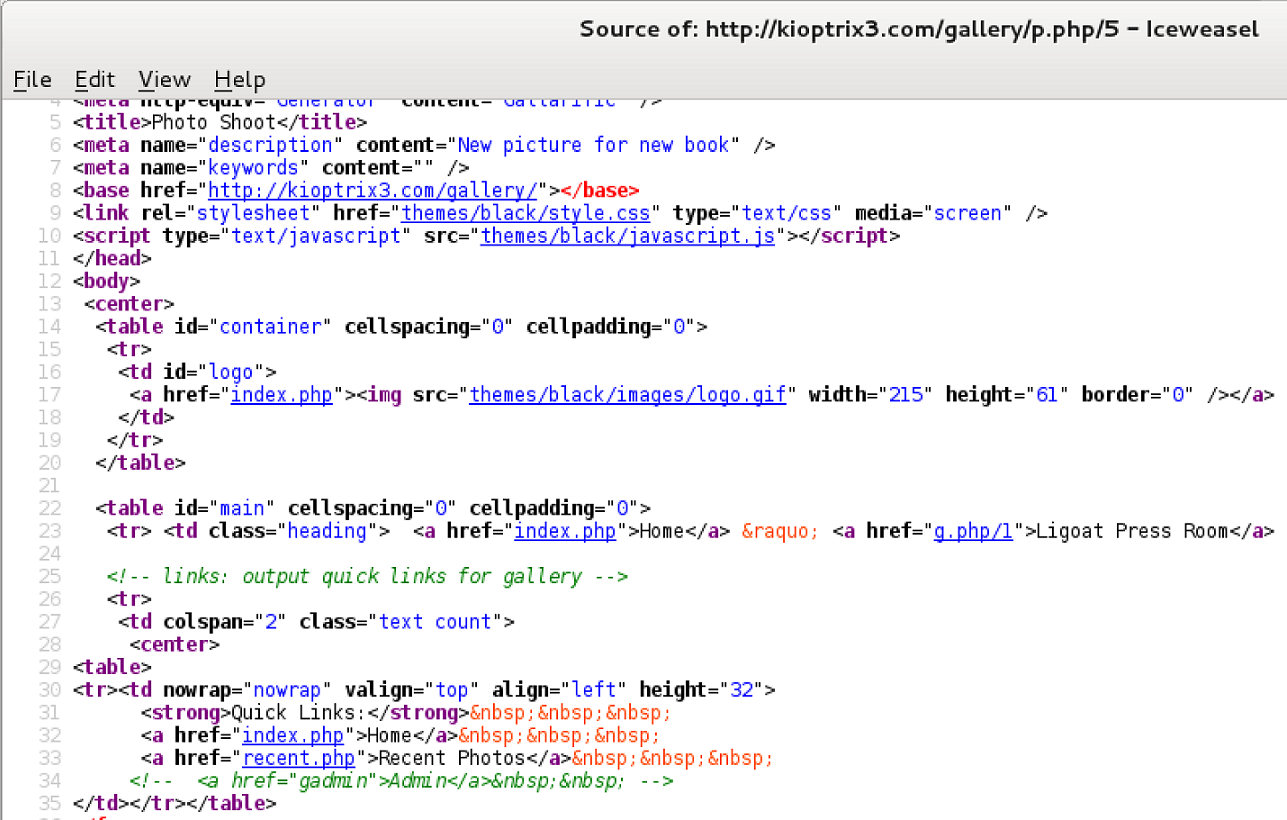Image resolution: width=1287 pixels, height=820 pixels.
Task: Click the "links: output quick links for gallery" comment
Action: [367, 576]
